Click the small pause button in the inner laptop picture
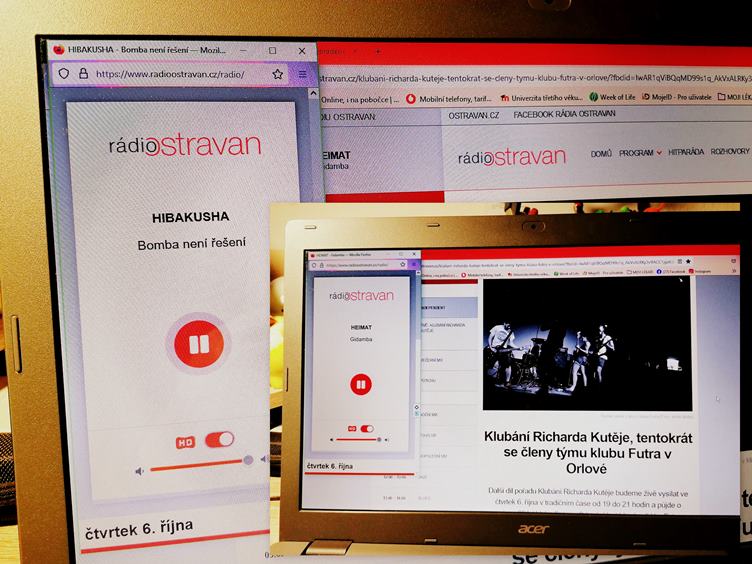 tap(361, 384)
